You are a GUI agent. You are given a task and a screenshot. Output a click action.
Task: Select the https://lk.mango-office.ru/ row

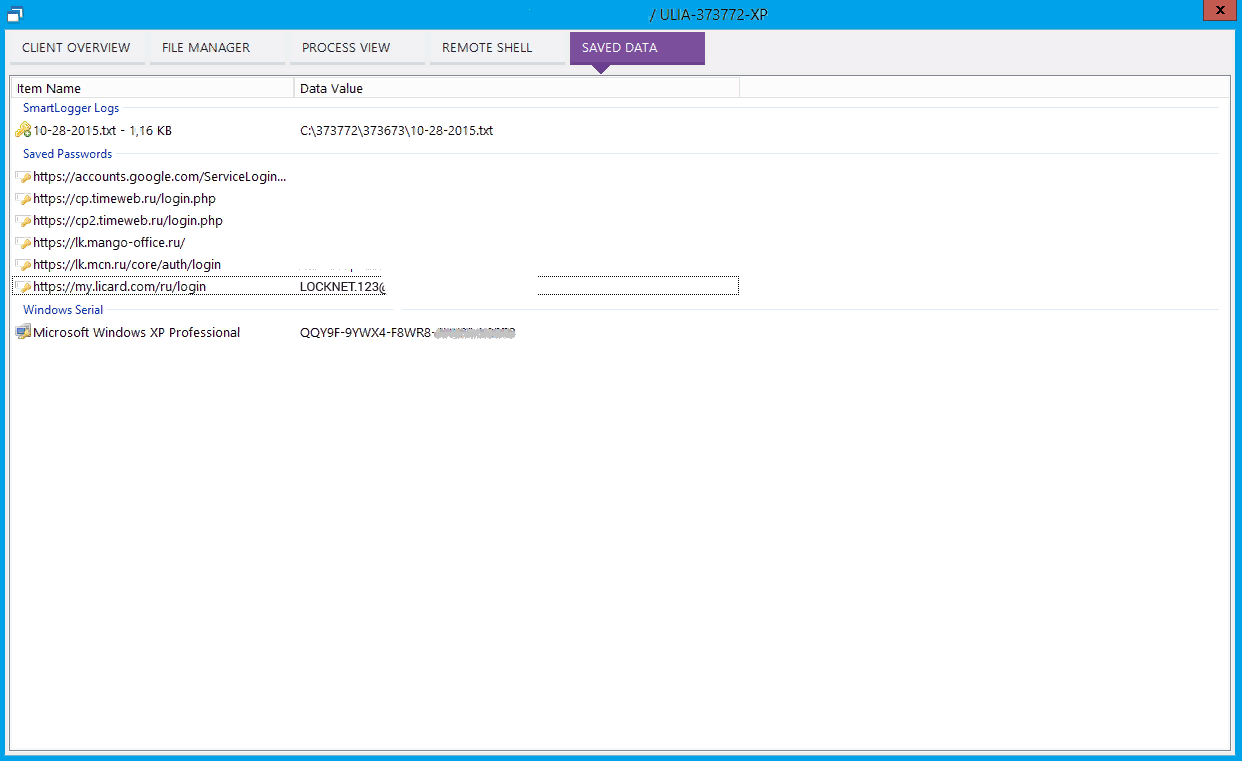tap(375, 242)
